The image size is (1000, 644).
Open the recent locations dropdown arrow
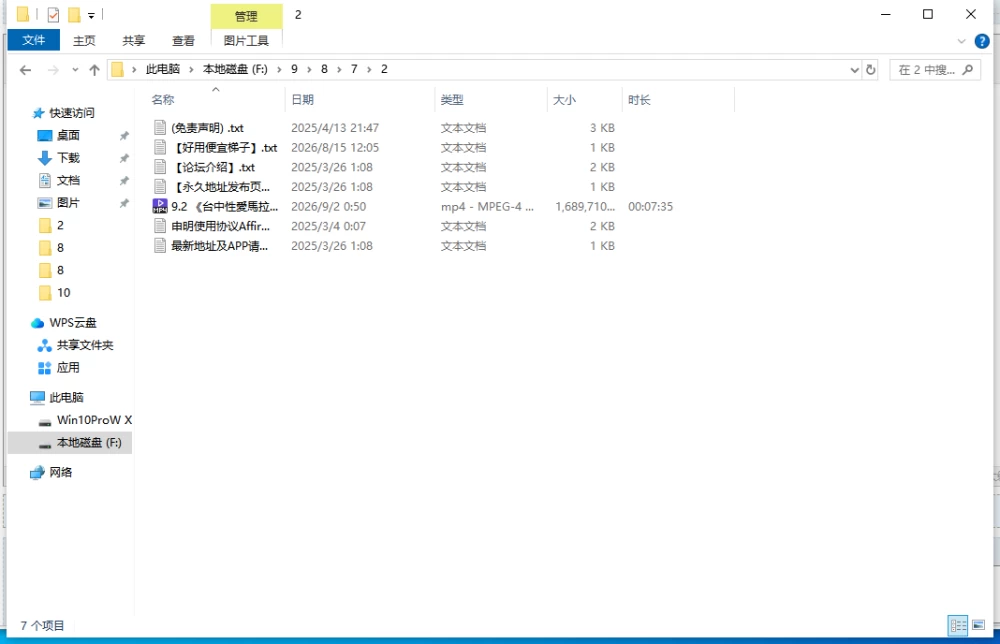(75, 70)
